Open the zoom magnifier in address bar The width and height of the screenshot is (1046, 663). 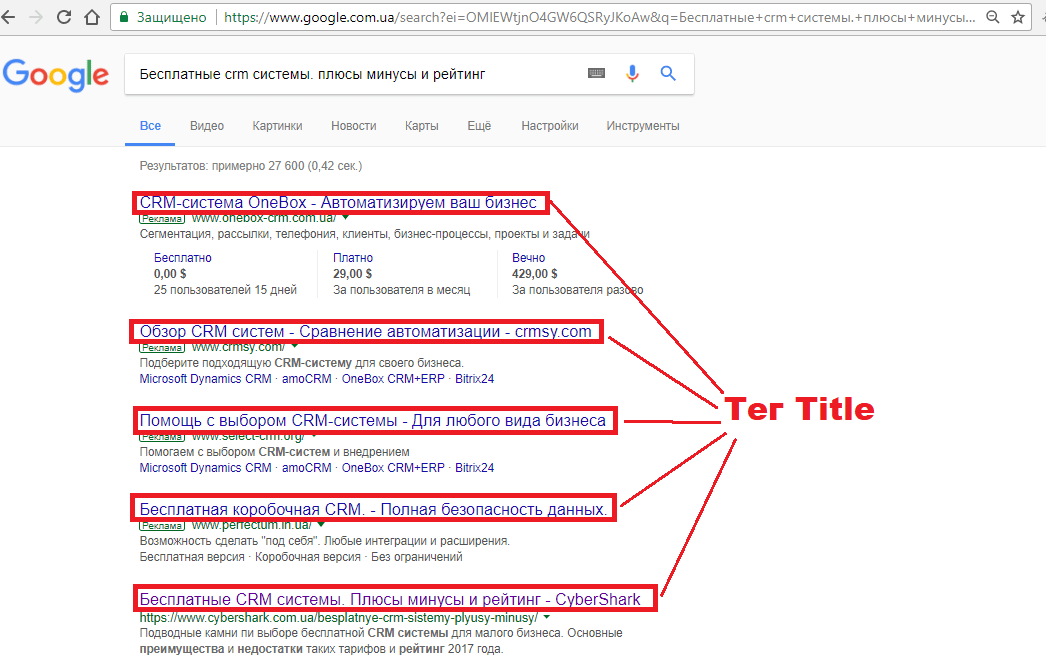(x=993, y=17)
